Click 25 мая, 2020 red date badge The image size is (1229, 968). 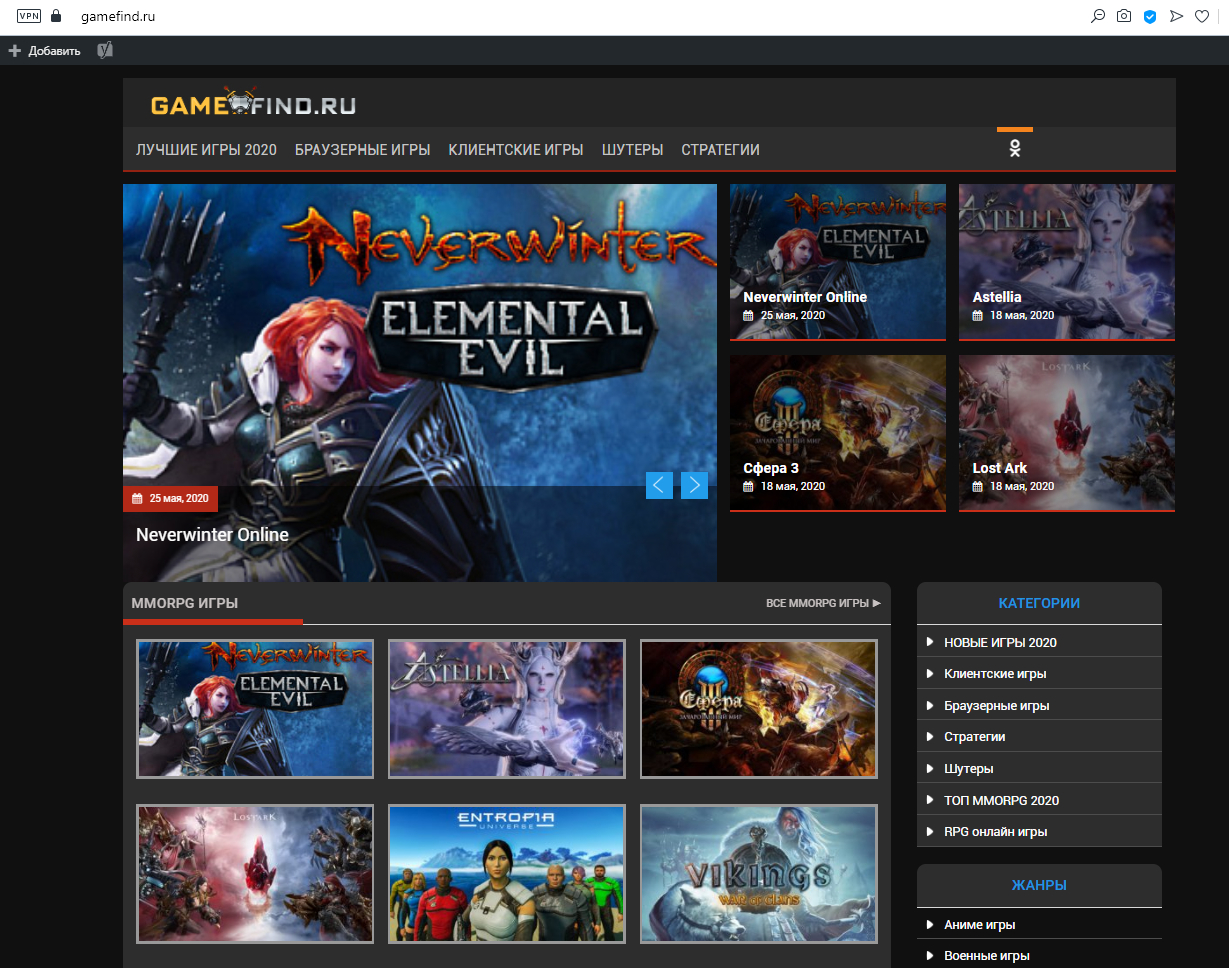coord(170,498)
